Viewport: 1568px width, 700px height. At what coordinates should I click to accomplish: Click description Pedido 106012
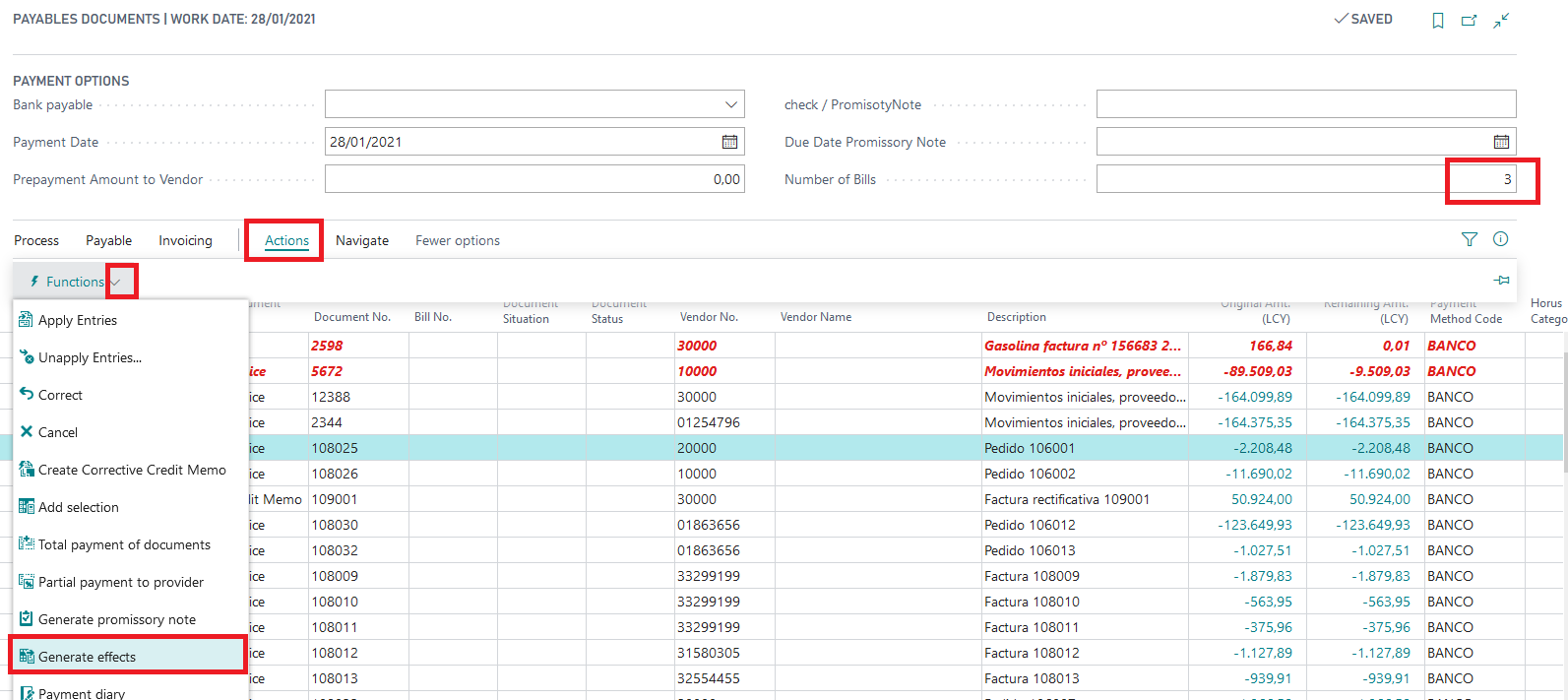[x=1030, y=525]
